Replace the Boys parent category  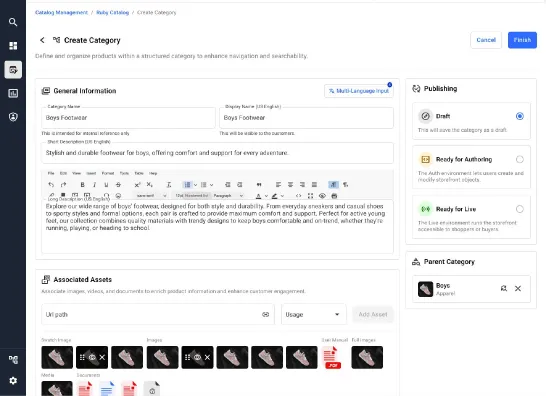tap(504, 288)
